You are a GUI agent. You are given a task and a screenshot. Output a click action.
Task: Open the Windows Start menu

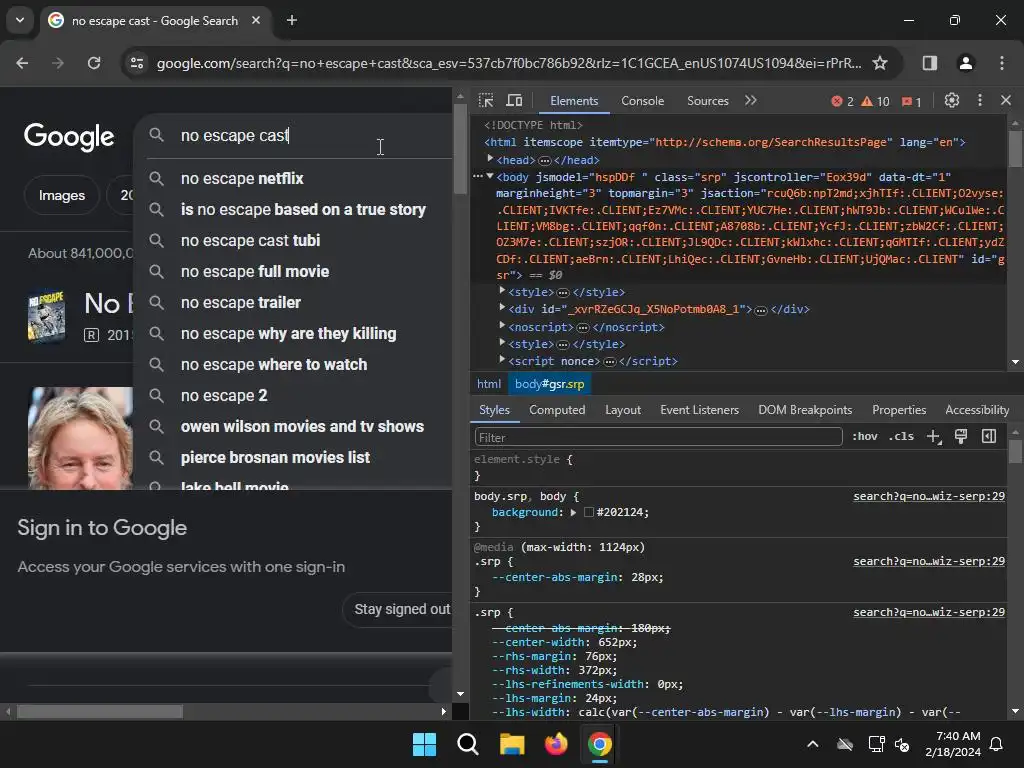pyautogui.click(x=424, y=744)
